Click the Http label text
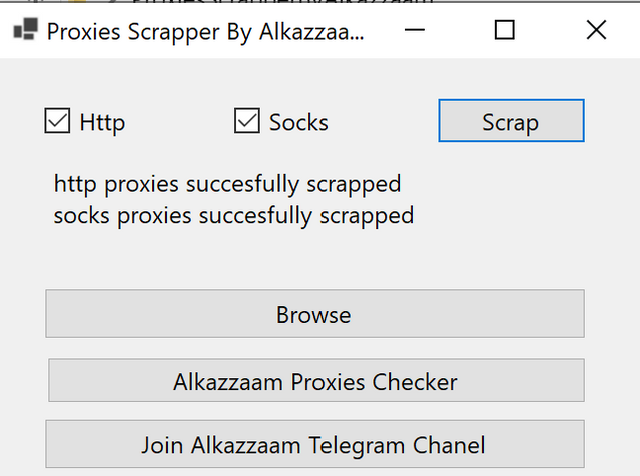The width and height of the screenshot is (640, 476). [x=102, y=123]
